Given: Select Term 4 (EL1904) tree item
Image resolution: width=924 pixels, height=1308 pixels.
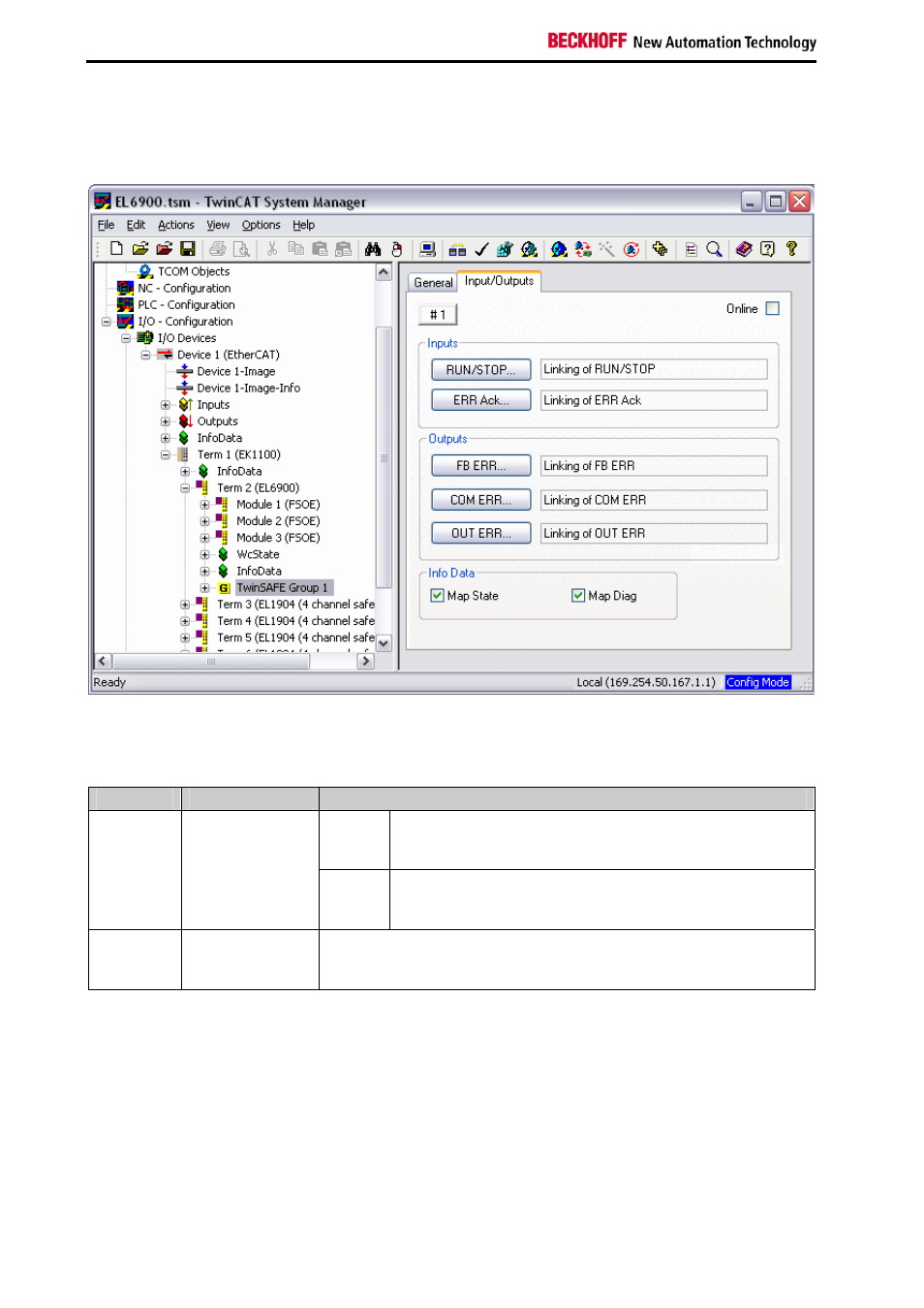Looking at the screenshot, I should 295,621.
